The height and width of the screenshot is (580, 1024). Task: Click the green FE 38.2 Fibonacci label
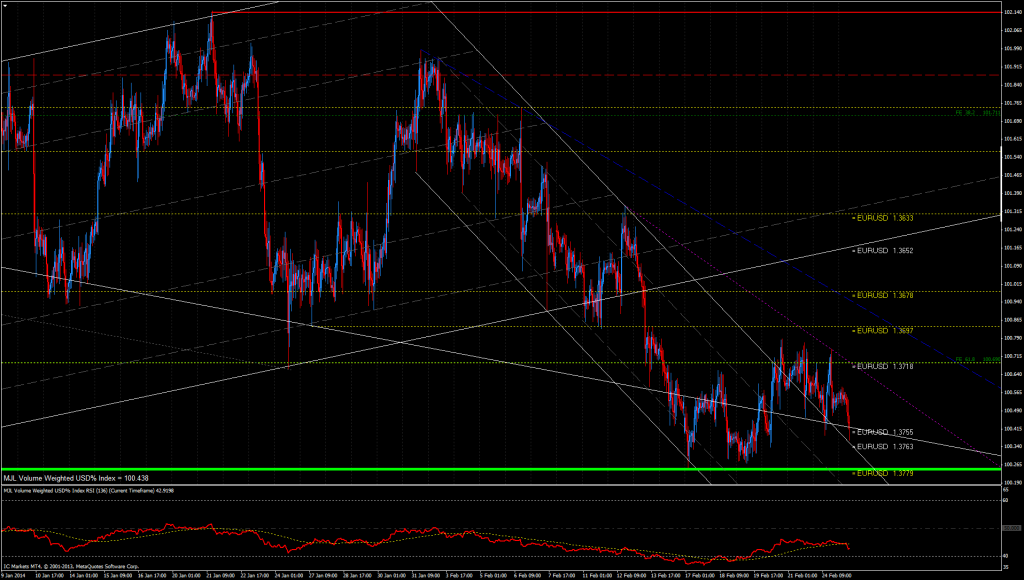[978, 113]
